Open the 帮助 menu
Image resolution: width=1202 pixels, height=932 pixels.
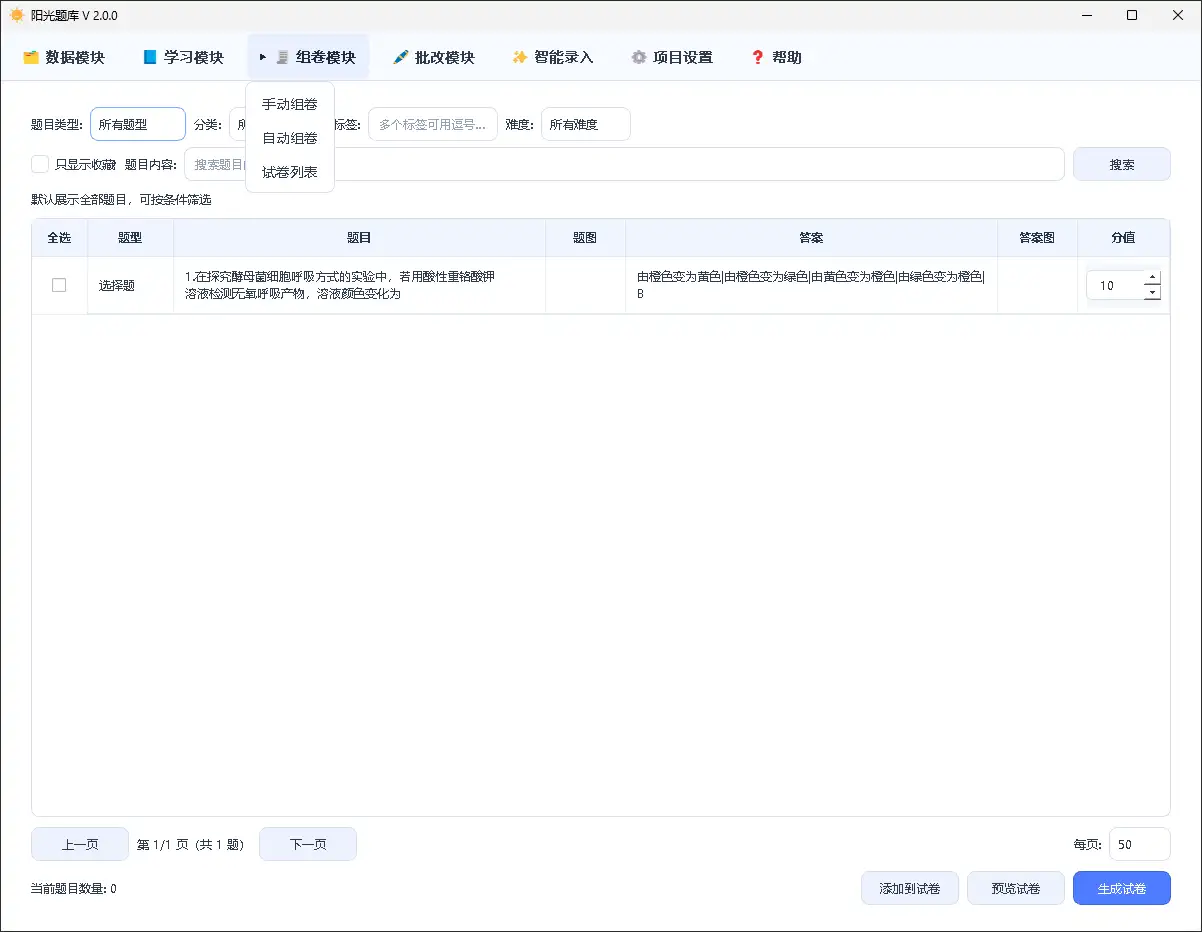point(776,58)
